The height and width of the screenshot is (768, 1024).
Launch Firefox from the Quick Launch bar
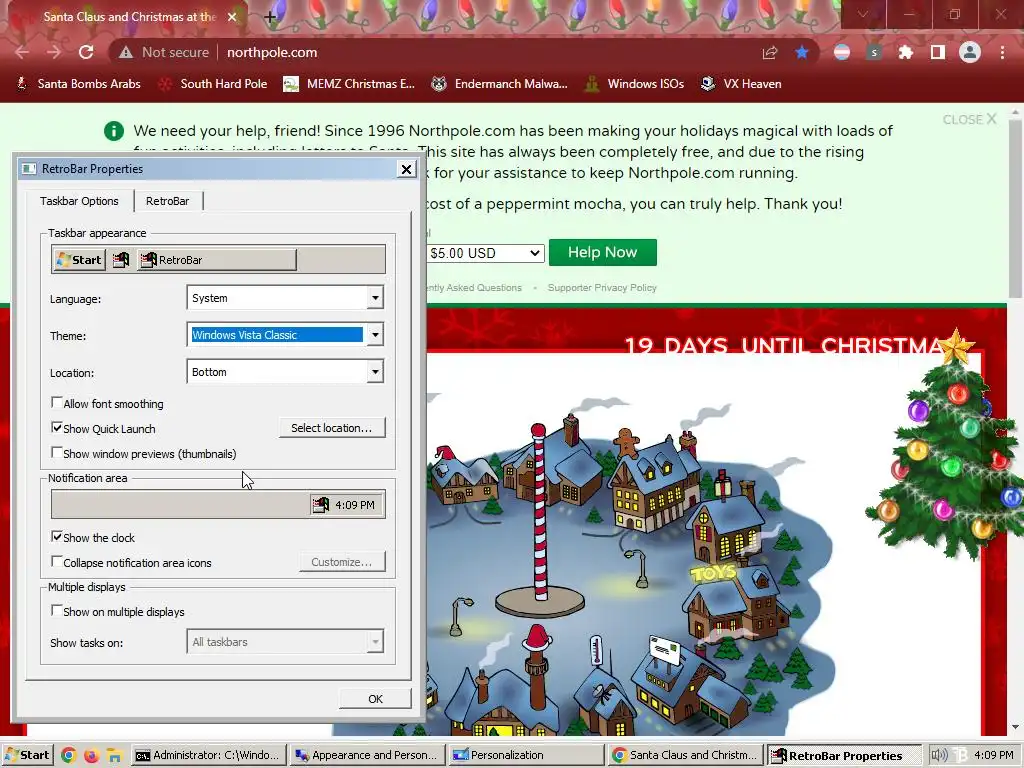91,756
